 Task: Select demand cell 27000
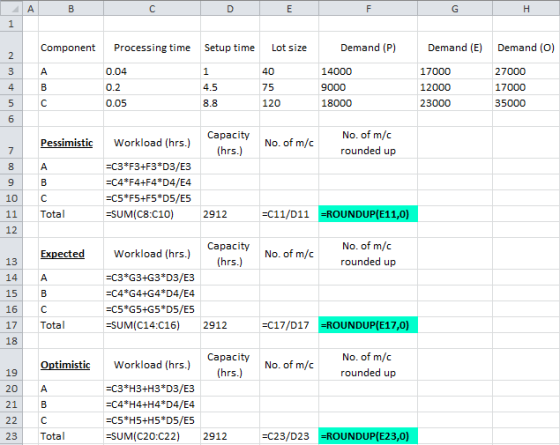(526, 71)
